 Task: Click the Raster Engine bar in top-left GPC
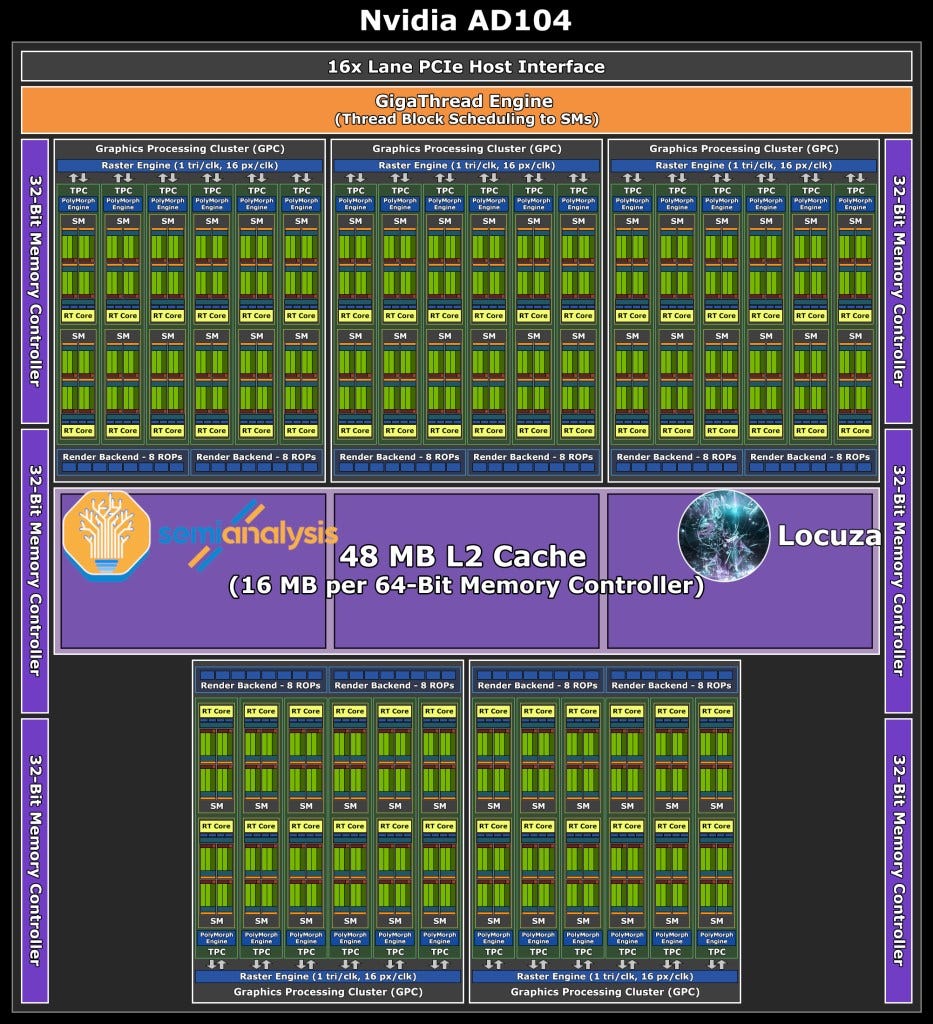coord(190,166)
